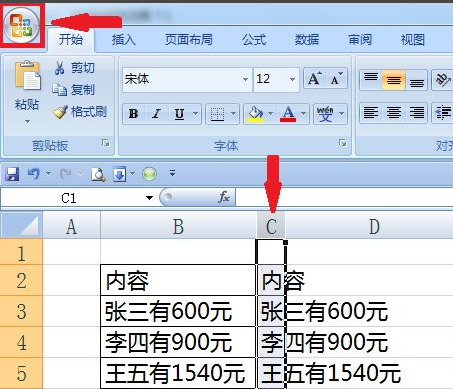Viewport: 453px width, 389px height.
Task: Open the font size dropdown showing 12
Action: pyautogui.click(x=292, y=79)
